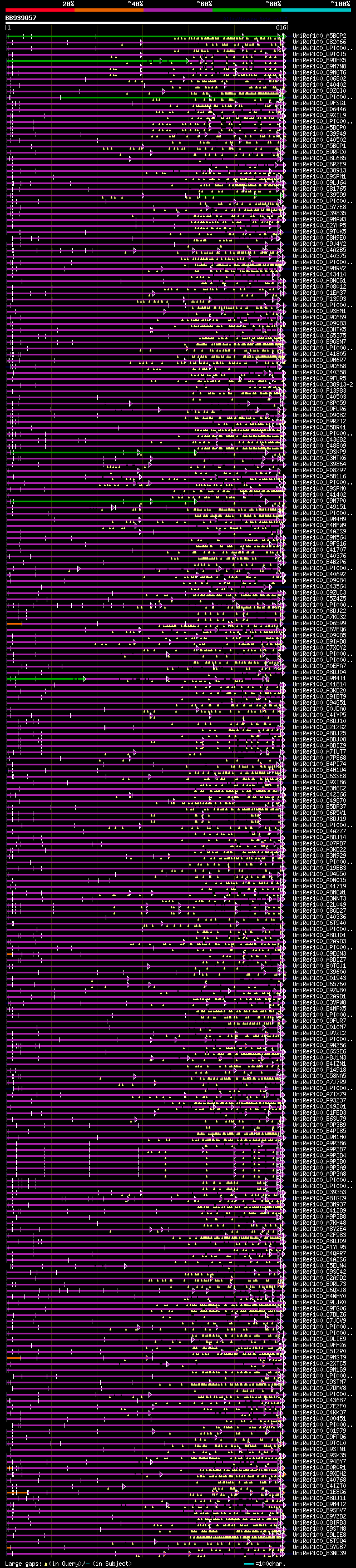Viewport: 356px width, 1568px height.
Task: Select the UniRef100_Q40402 label
Action: (319, 85)
